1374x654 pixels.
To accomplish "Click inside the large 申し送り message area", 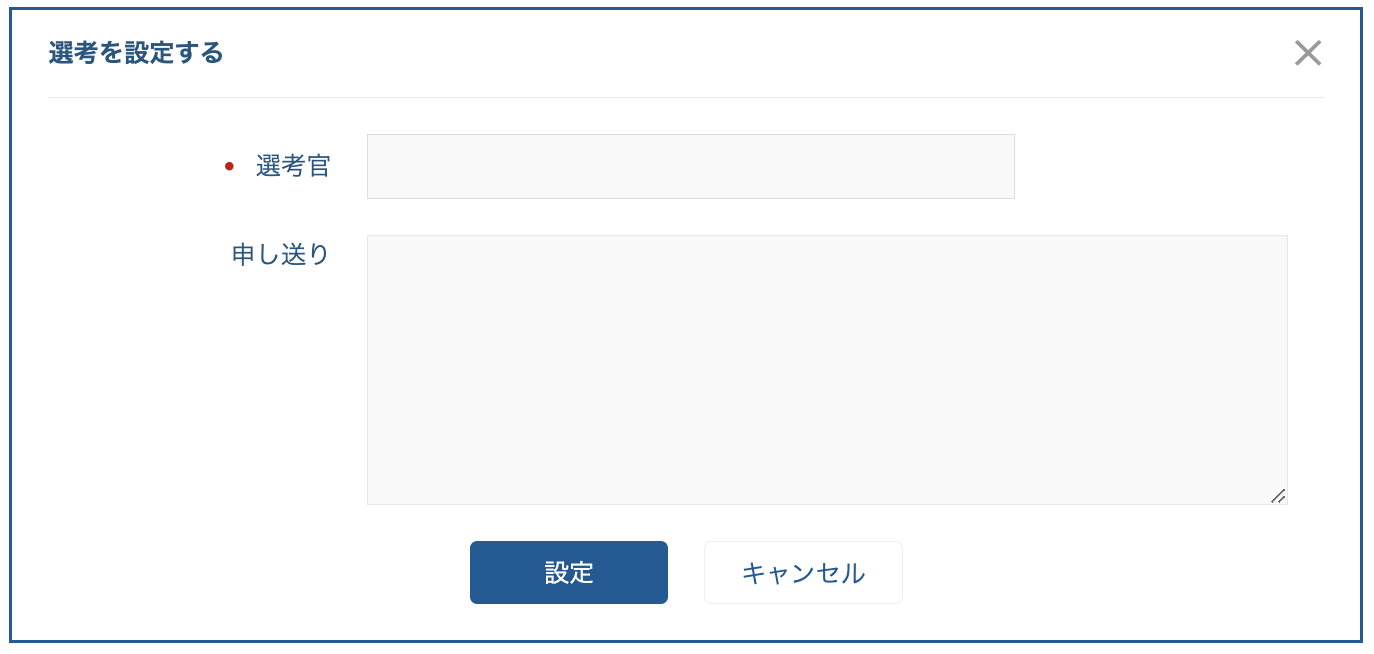I will click(x=826, y=370).
